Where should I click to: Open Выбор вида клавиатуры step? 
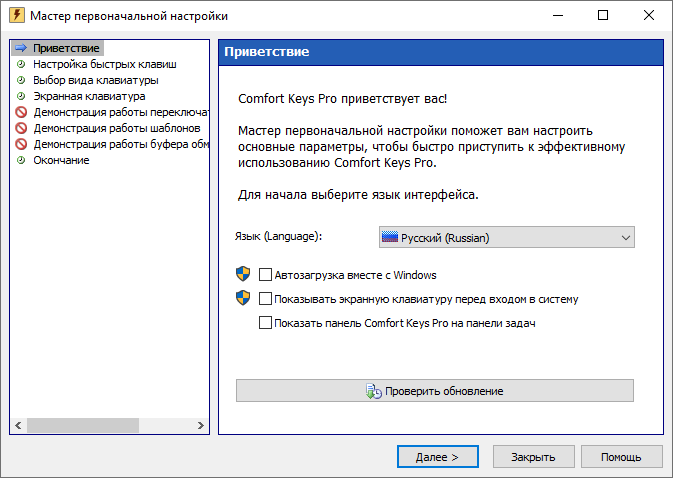click(96, 80)
